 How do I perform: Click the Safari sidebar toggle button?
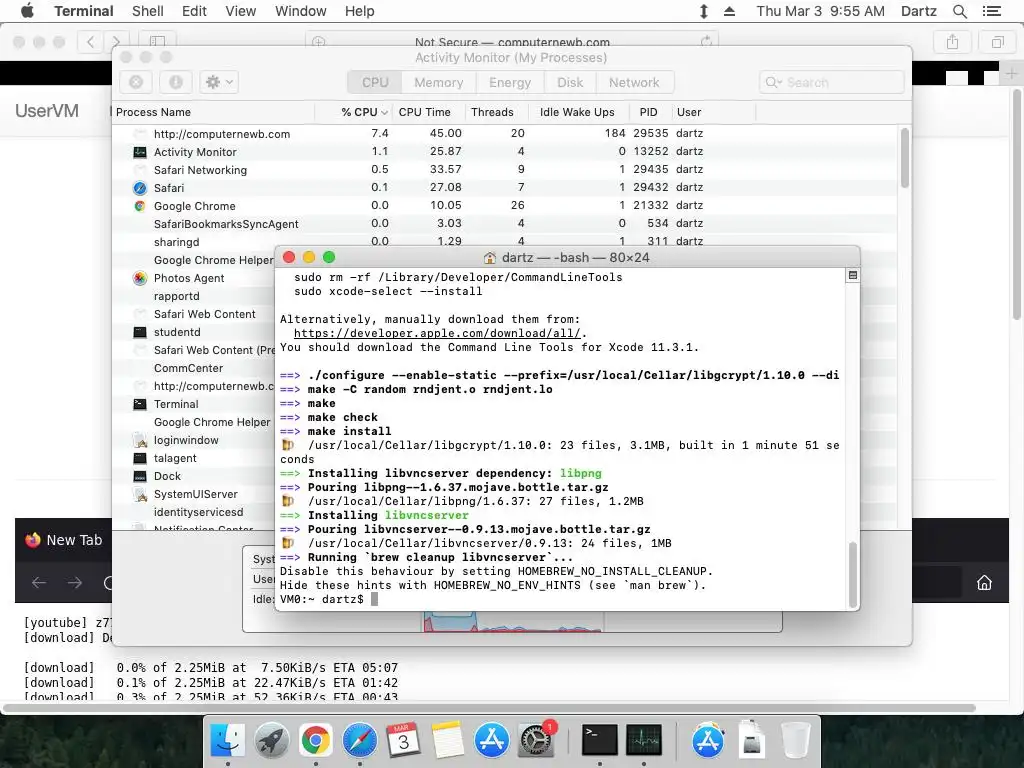coord(157,42)
